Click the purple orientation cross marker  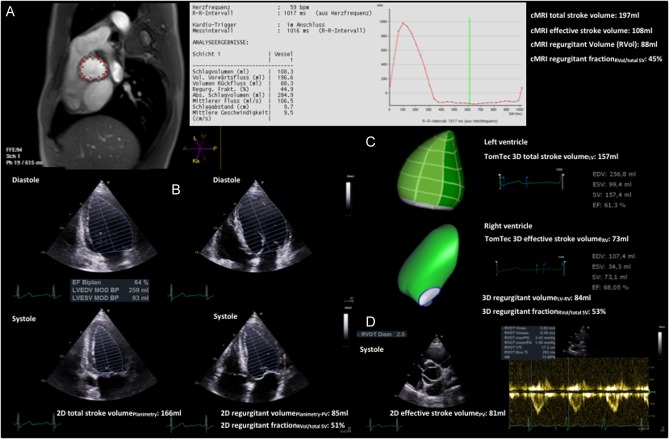201,148
